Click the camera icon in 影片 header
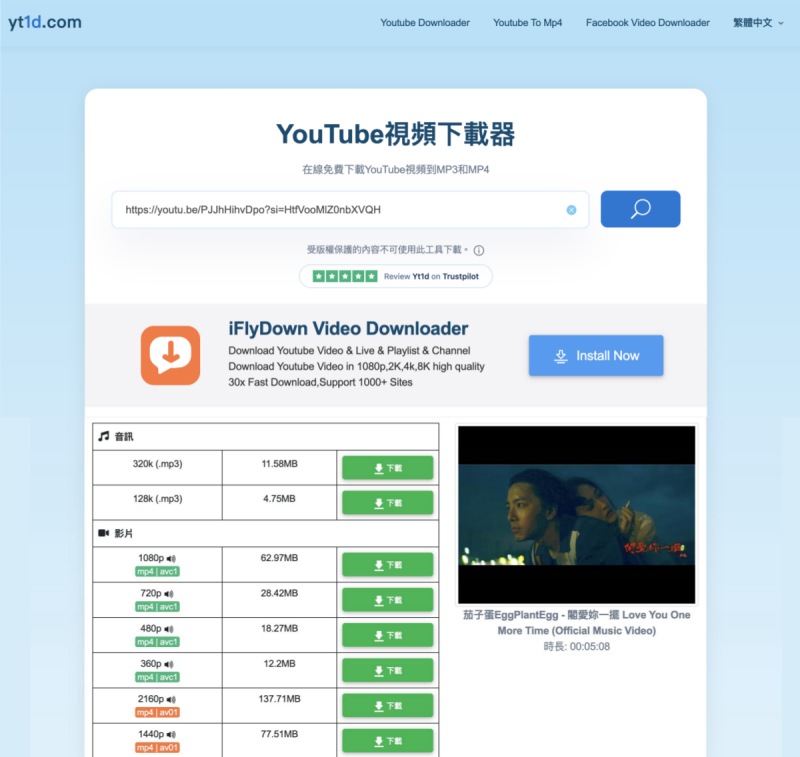800x757 pixels. (104, 533)
